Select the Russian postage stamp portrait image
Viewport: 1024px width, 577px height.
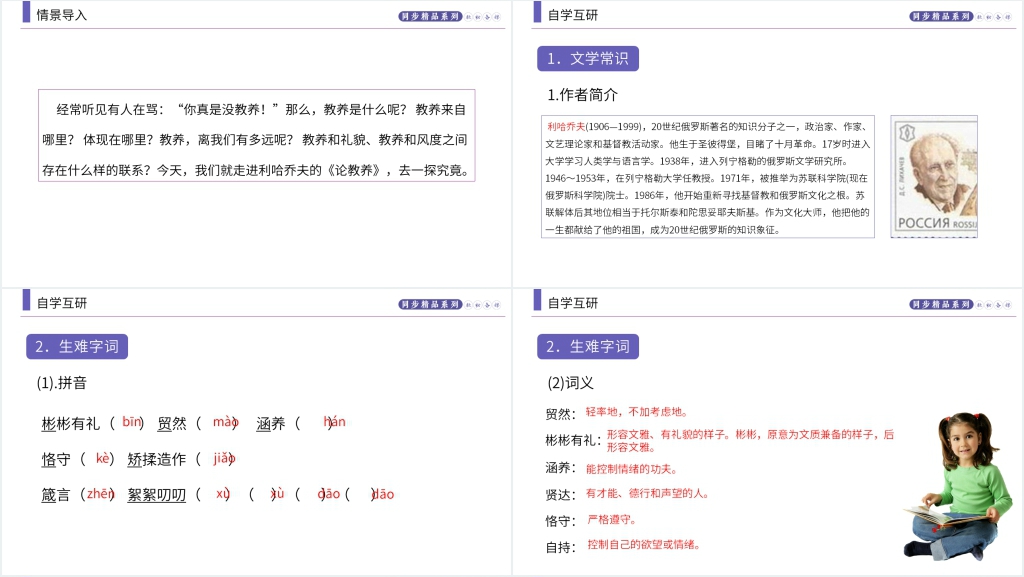pos(933,176)
